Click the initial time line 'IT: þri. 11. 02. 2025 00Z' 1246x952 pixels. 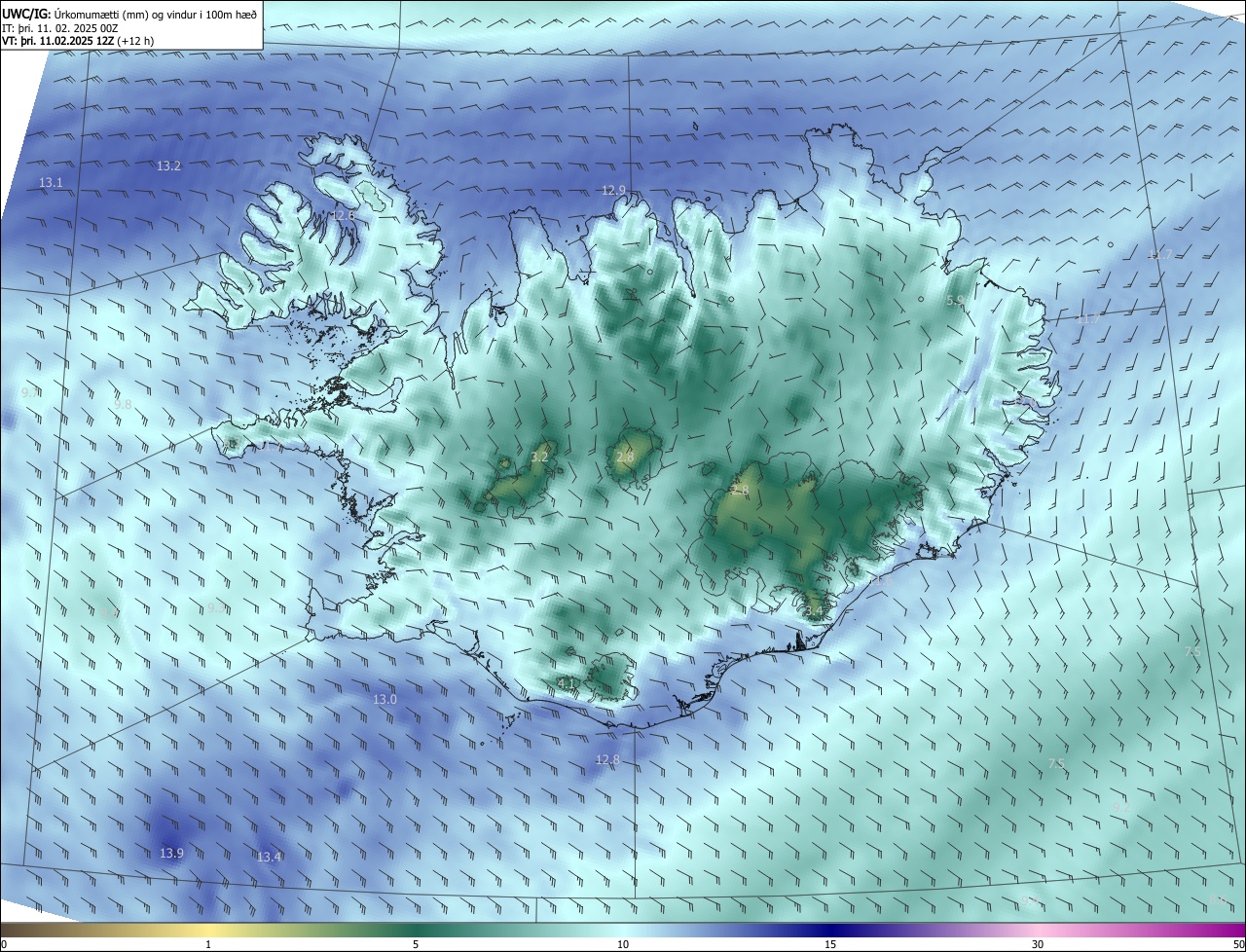point(60,27)
